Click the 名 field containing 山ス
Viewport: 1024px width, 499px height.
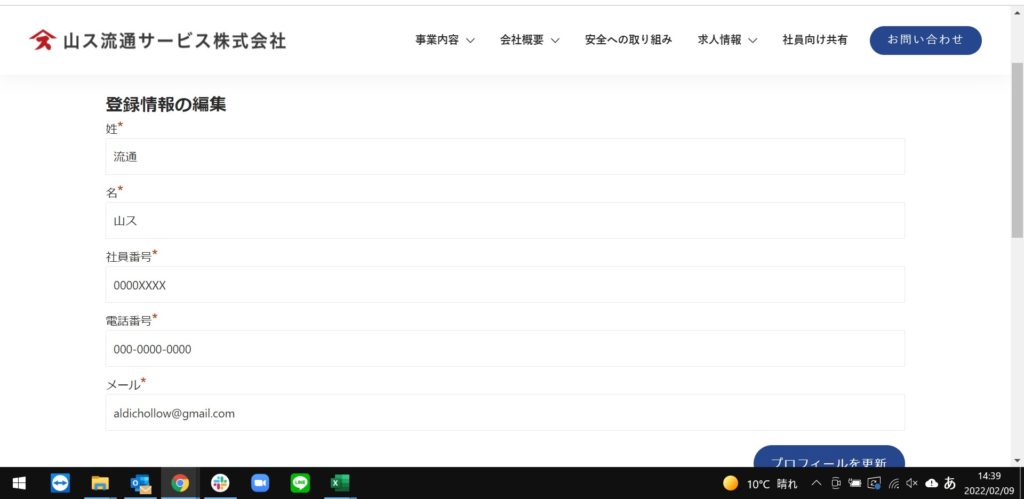pos(505,221)
